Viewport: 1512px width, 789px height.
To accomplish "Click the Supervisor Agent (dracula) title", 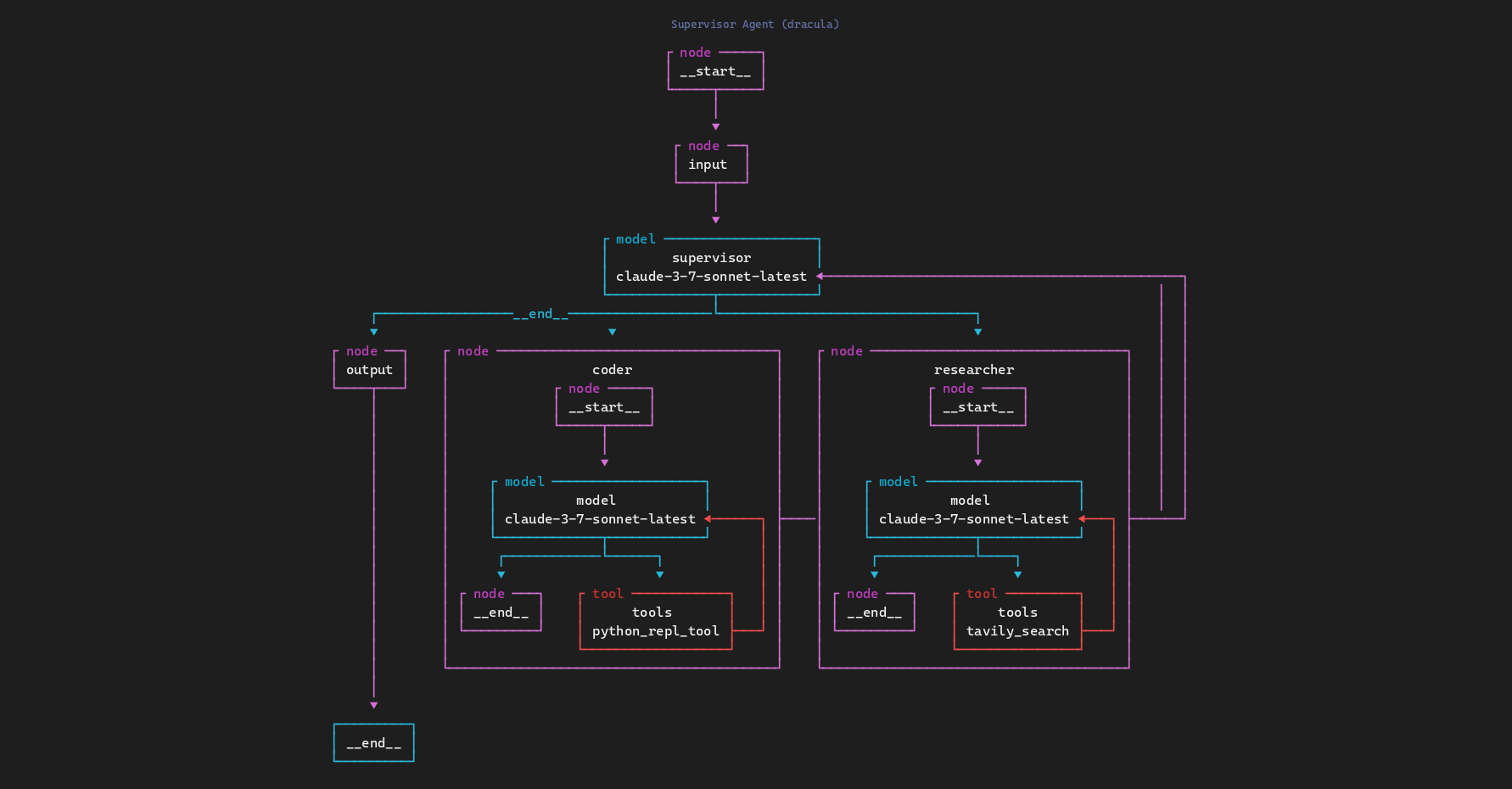I will tap(754, 24).
